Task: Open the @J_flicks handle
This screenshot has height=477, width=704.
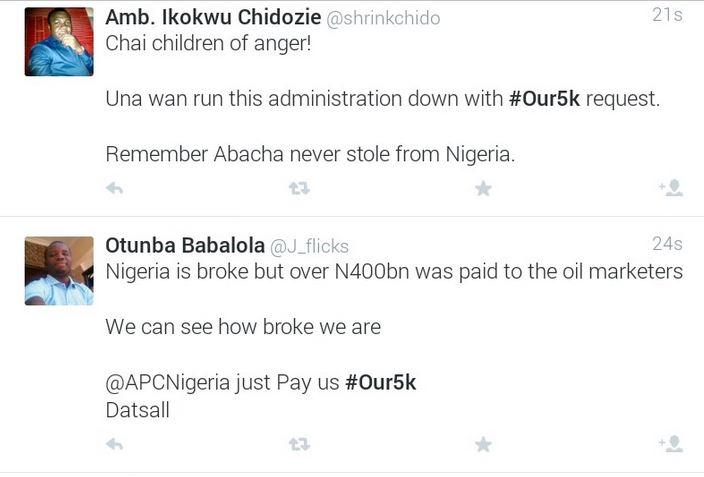Action: click(x=310, y=246)
